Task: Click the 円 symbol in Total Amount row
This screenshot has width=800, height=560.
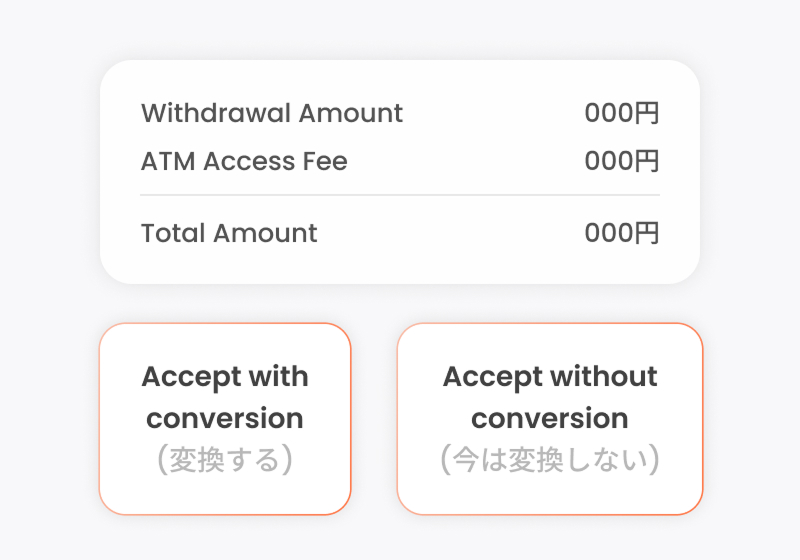Action: click(x=648, y=233)
